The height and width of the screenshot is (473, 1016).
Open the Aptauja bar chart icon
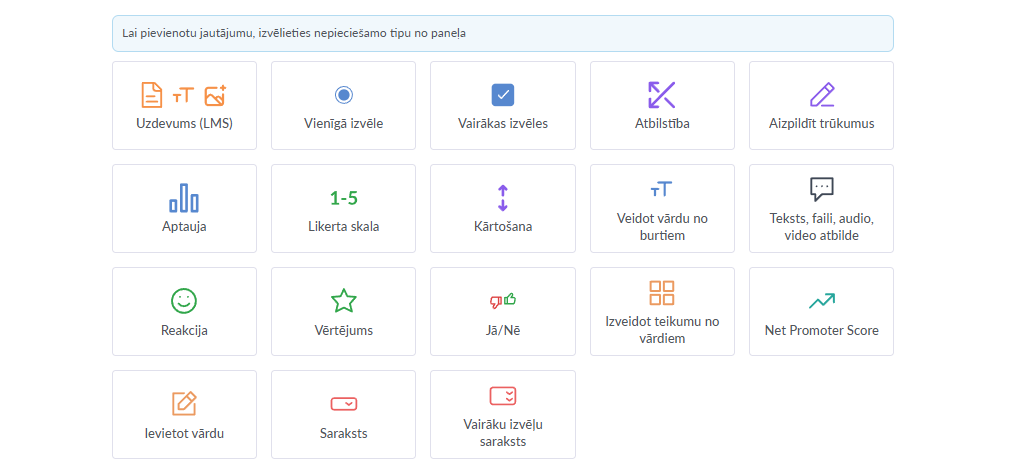184,198
